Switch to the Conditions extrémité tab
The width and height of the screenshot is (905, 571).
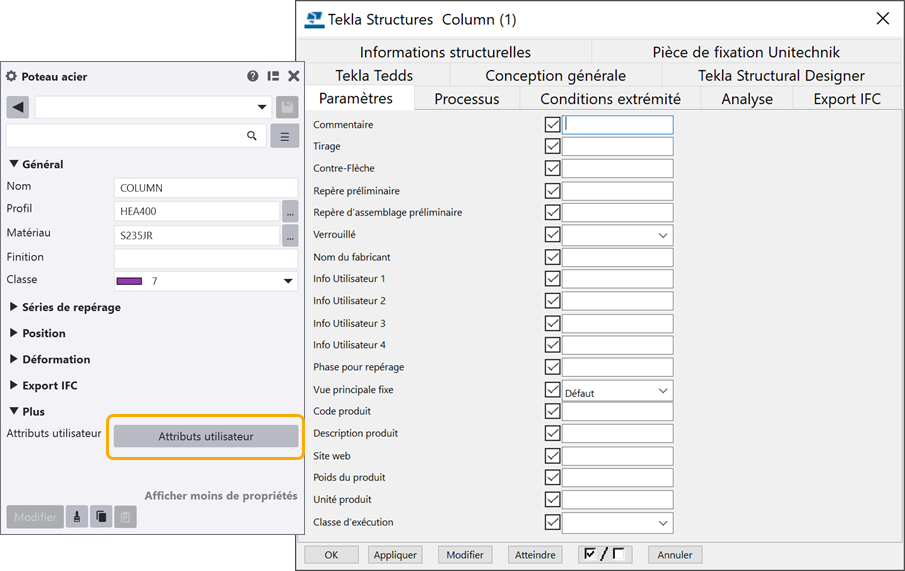[610, 98]
